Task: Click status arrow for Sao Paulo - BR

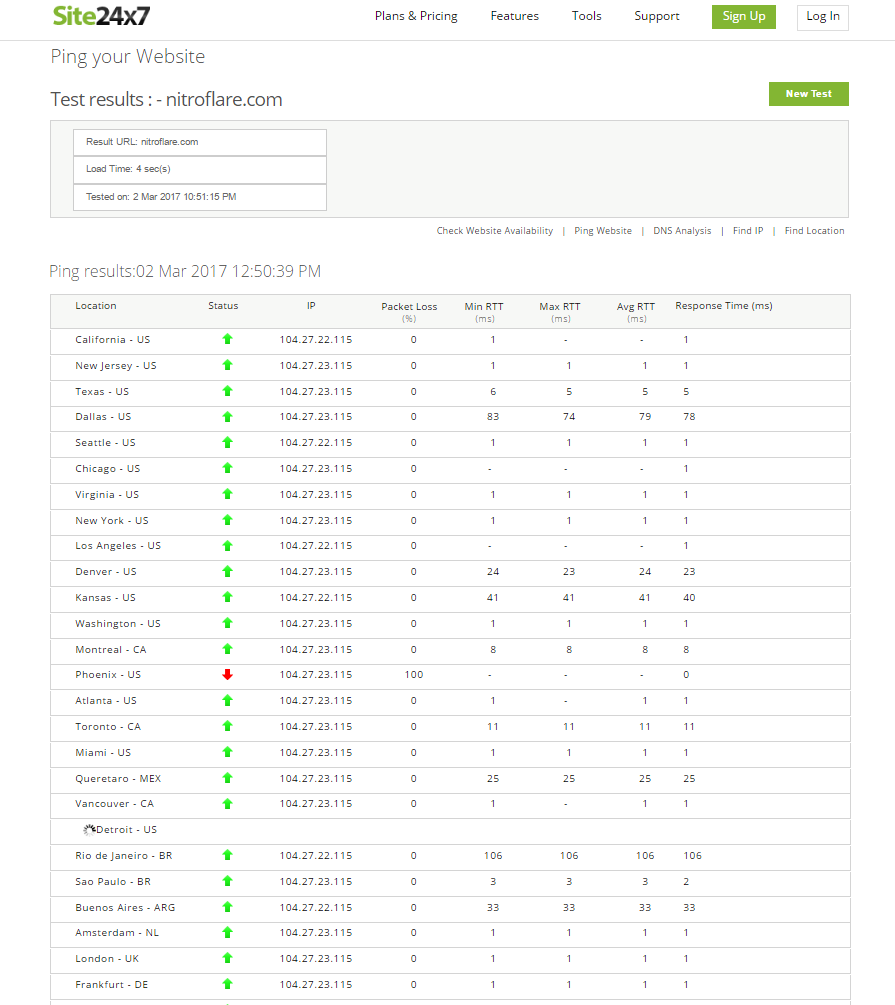Action: (227, 881)
